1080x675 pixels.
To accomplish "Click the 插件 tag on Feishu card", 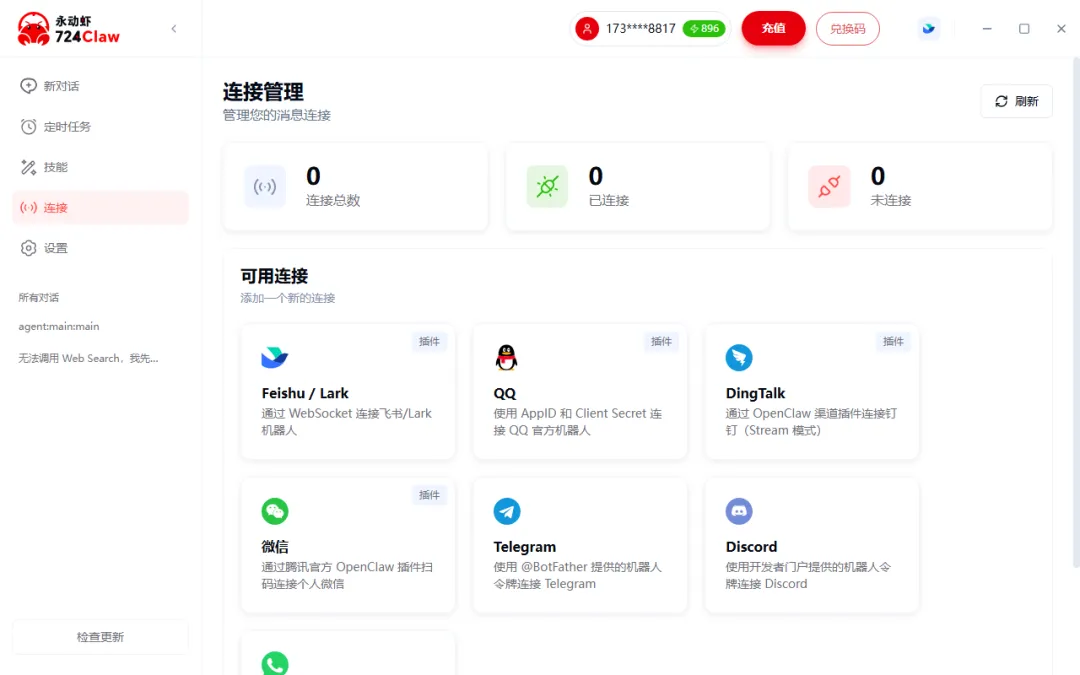I will [429, 342].
